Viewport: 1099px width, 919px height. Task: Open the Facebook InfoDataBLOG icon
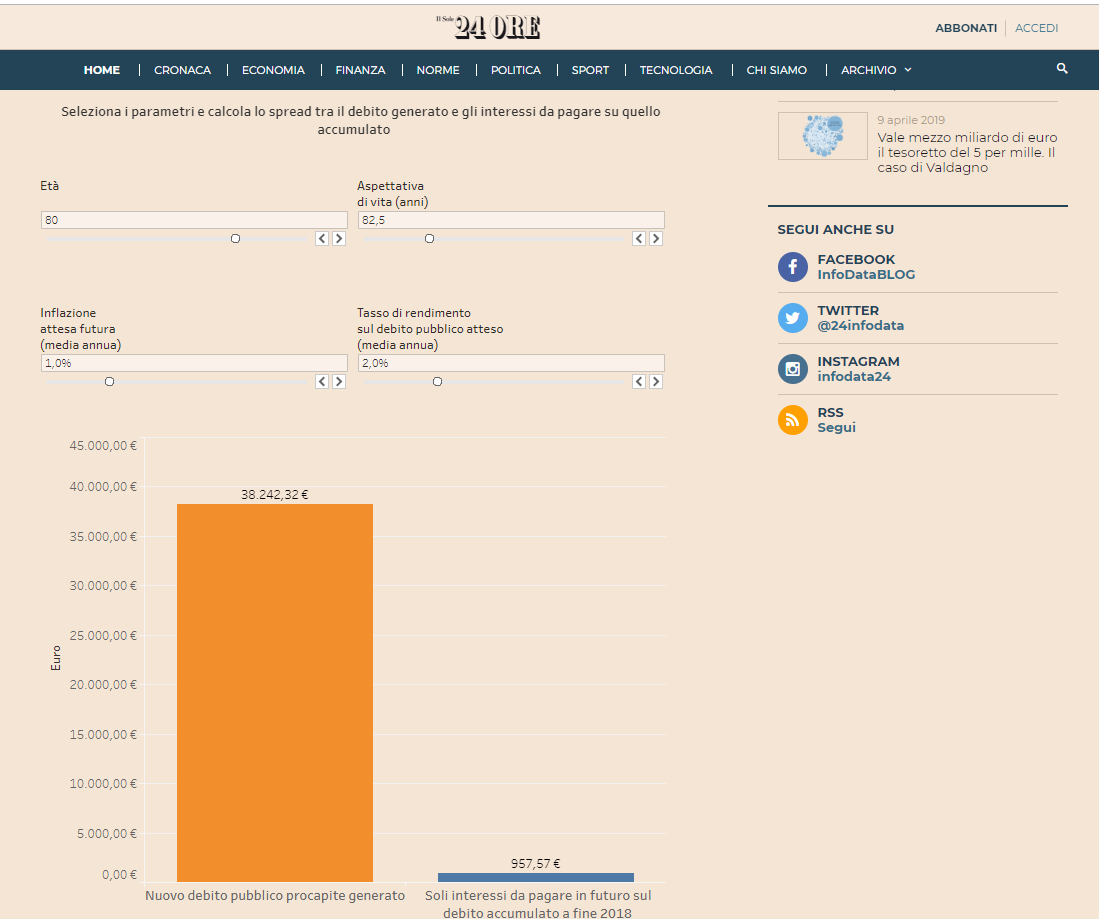click(x=793, y=267)
